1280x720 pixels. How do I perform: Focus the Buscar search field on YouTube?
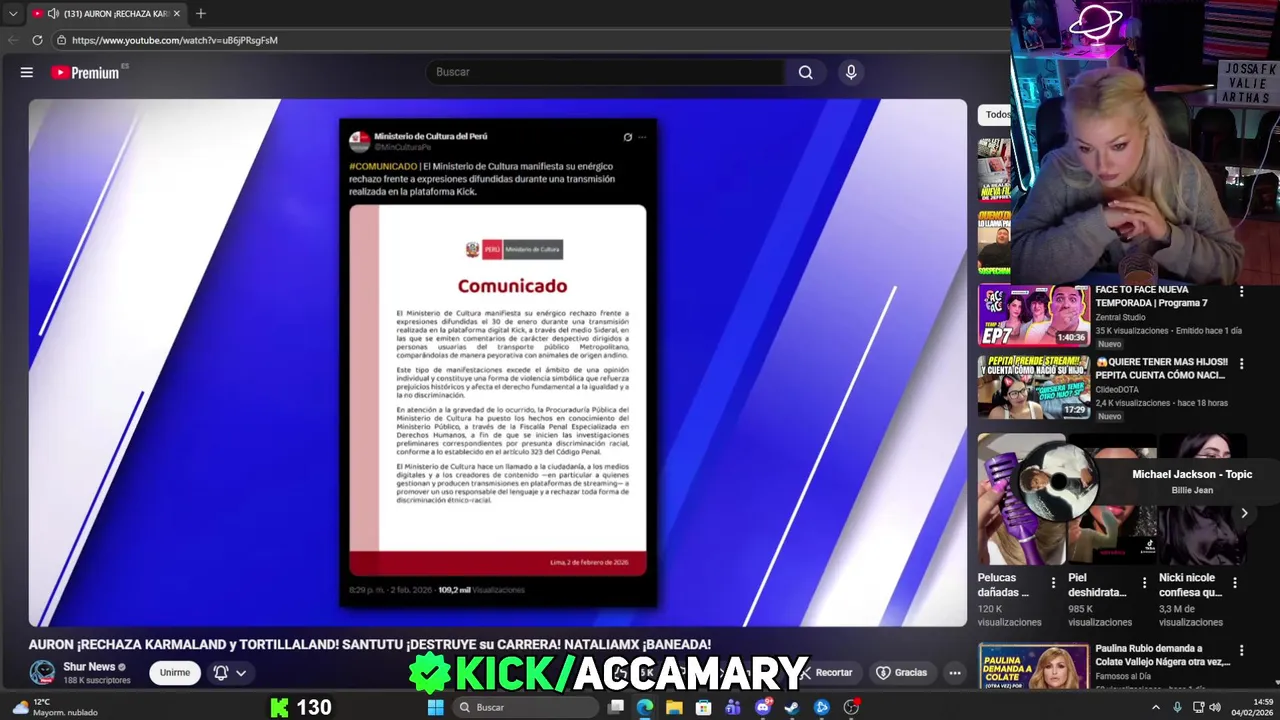[x=605, y=72]
